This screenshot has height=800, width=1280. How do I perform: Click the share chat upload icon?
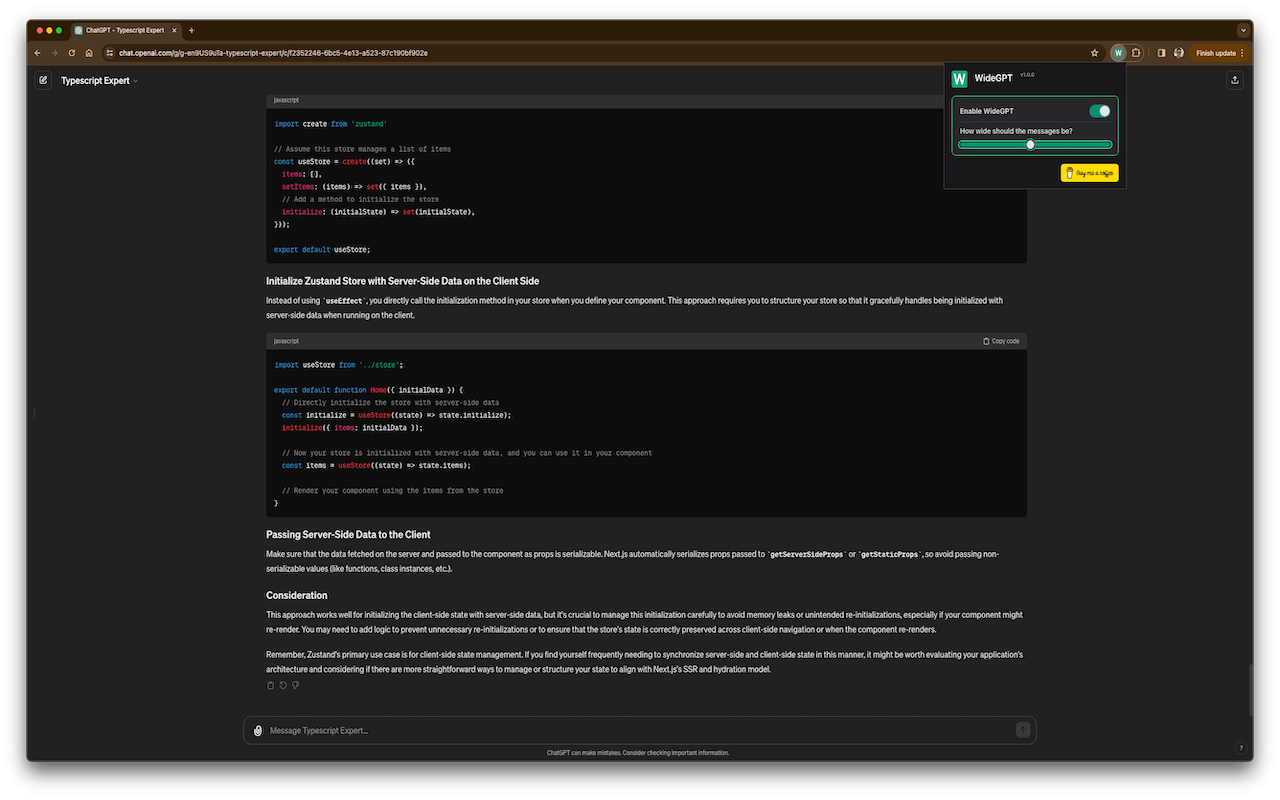point(1235,80)
